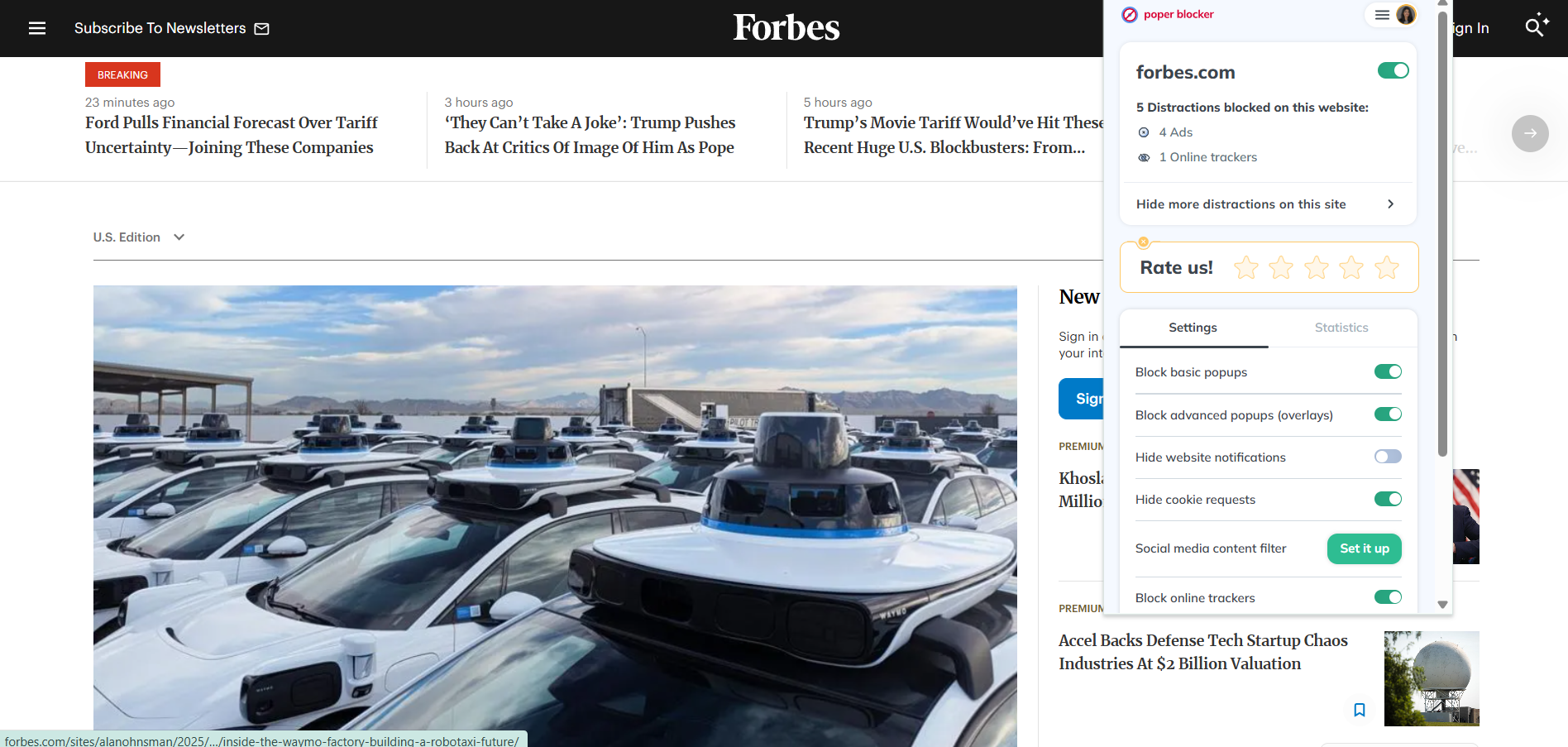Click the BREAKING label
1568x747 pixels.
tap(122, 74)
